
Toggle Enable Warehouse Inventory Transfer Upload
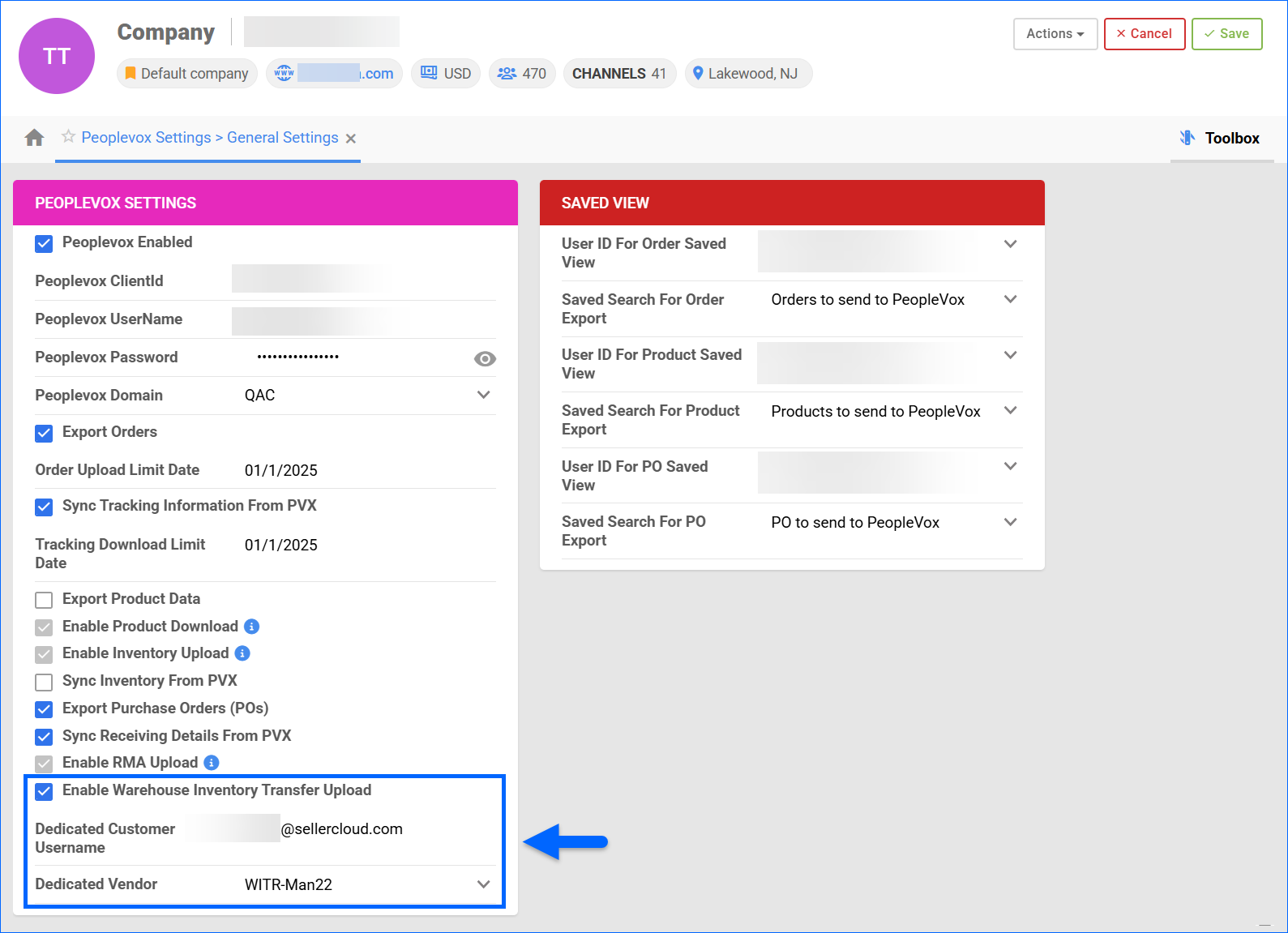coord(44,791)
